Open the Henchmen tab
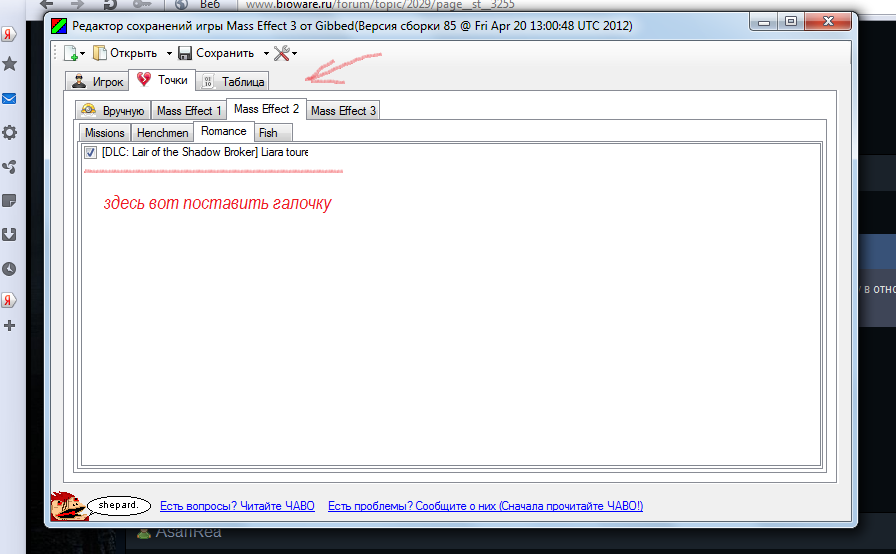This screenshot has width=896, height=554. [162, 133]
